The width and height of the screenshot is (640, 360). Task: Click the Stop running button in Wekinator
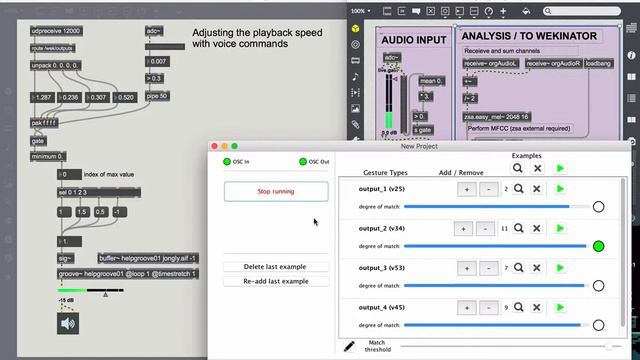click(x=276, y=191)
